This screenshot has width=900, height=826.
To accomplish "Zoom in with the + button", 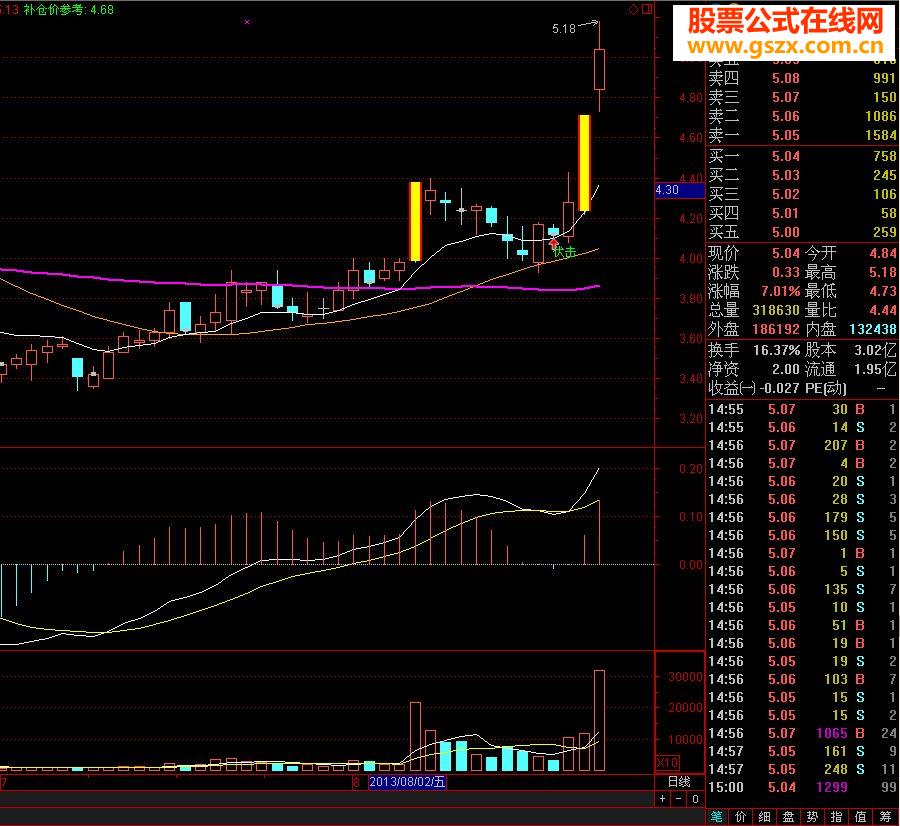I will (x=663, y=798).
